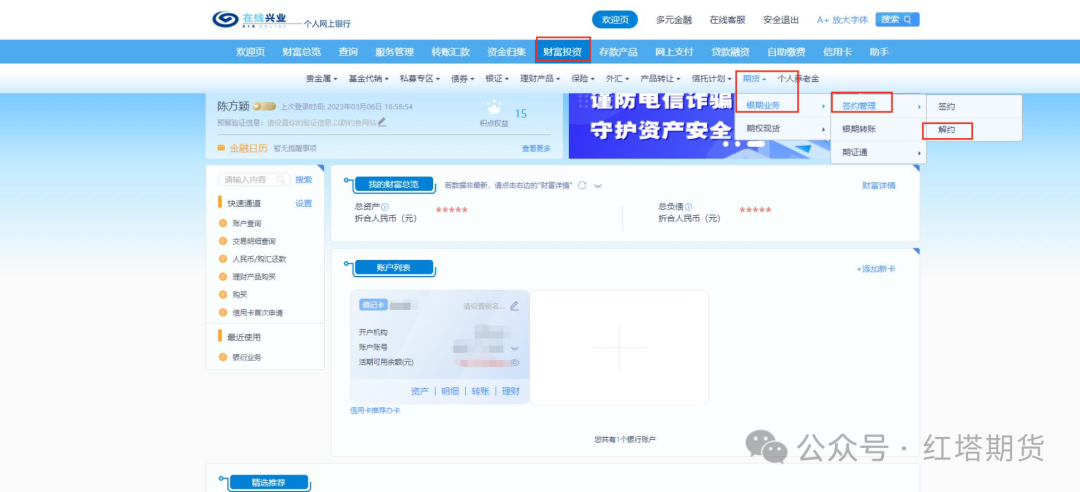The image size is (1080, 492).
Task: Click 安全退出 to log out
Action: (x=781, y=20)
